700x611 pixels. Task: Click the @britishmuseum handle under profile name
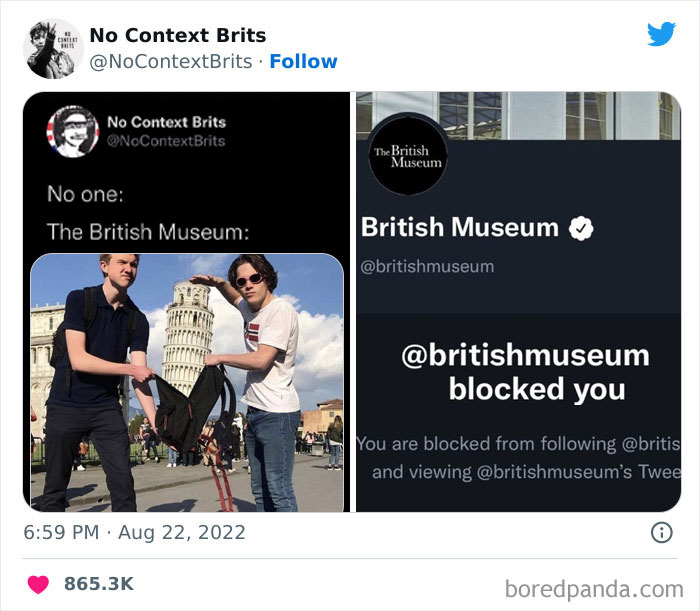click(427, 266)
